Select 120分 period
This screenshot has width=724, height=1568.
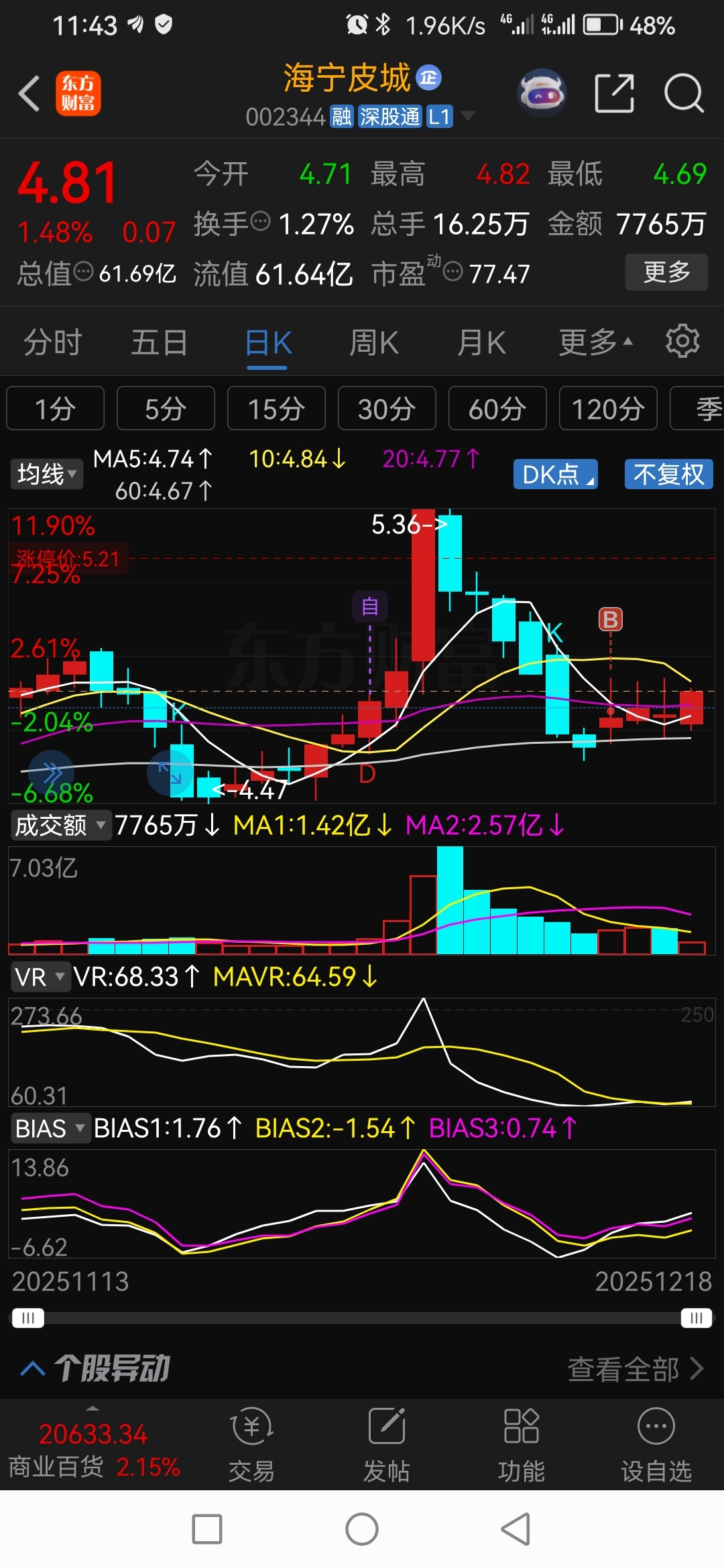tap(608, 408)
